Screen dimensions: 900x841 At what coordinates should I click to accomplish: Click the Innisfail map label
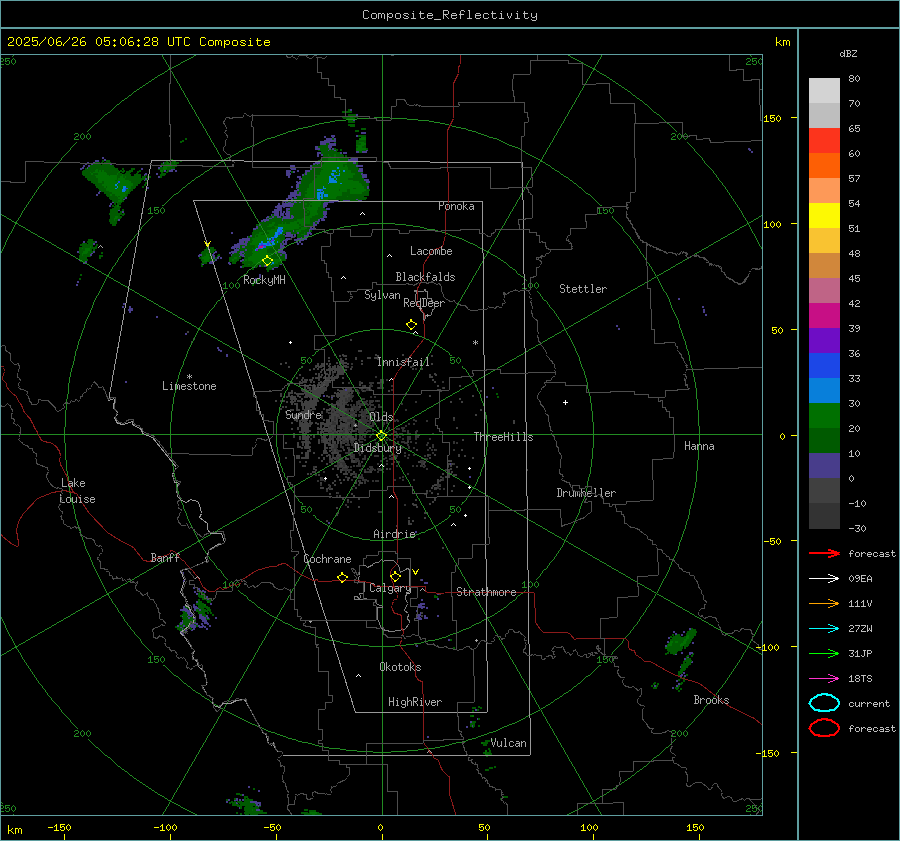click(x=404, y=362)
